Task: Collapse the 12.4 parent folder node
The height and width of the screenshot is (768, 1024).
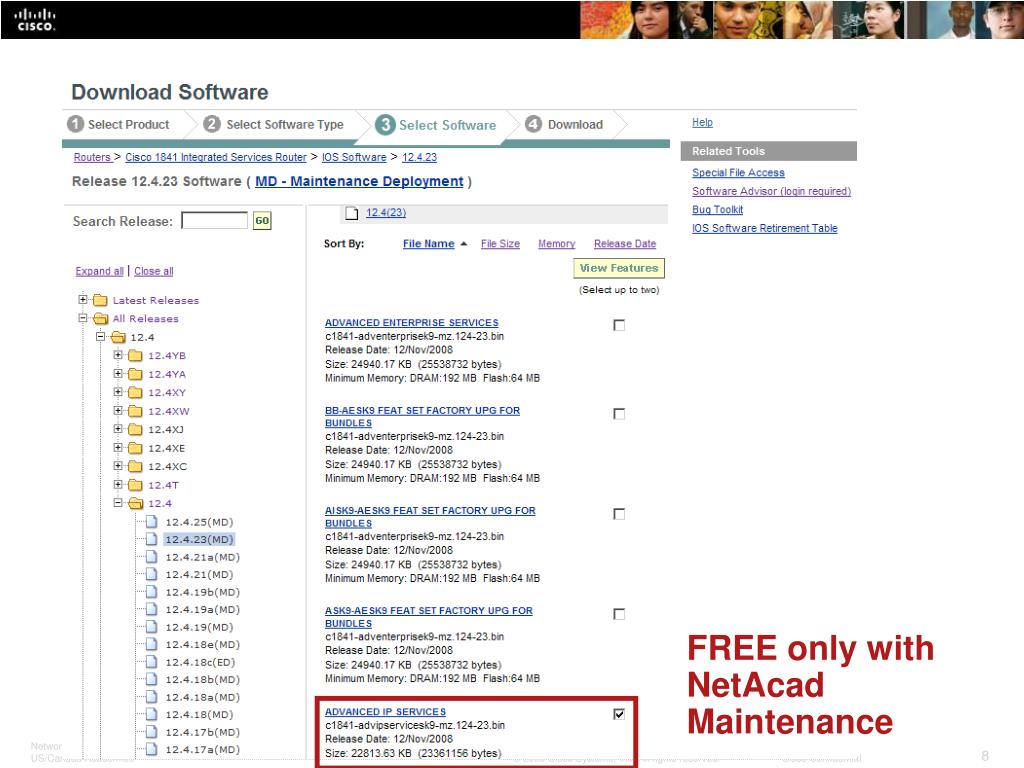Action: click(x=101, y=336)
